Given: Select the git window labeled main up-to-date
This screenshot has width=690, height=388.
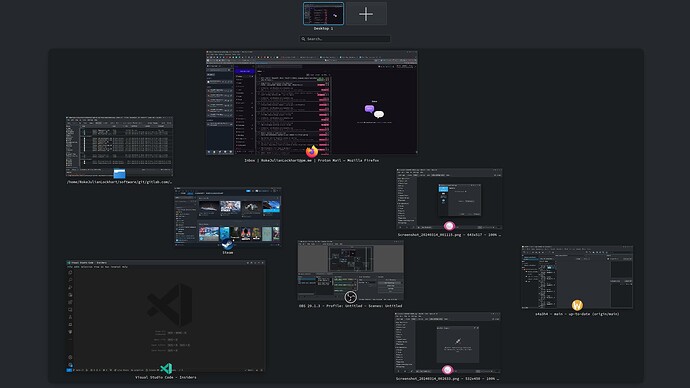Looking at the screenshot, I should [x=577, y=277].
